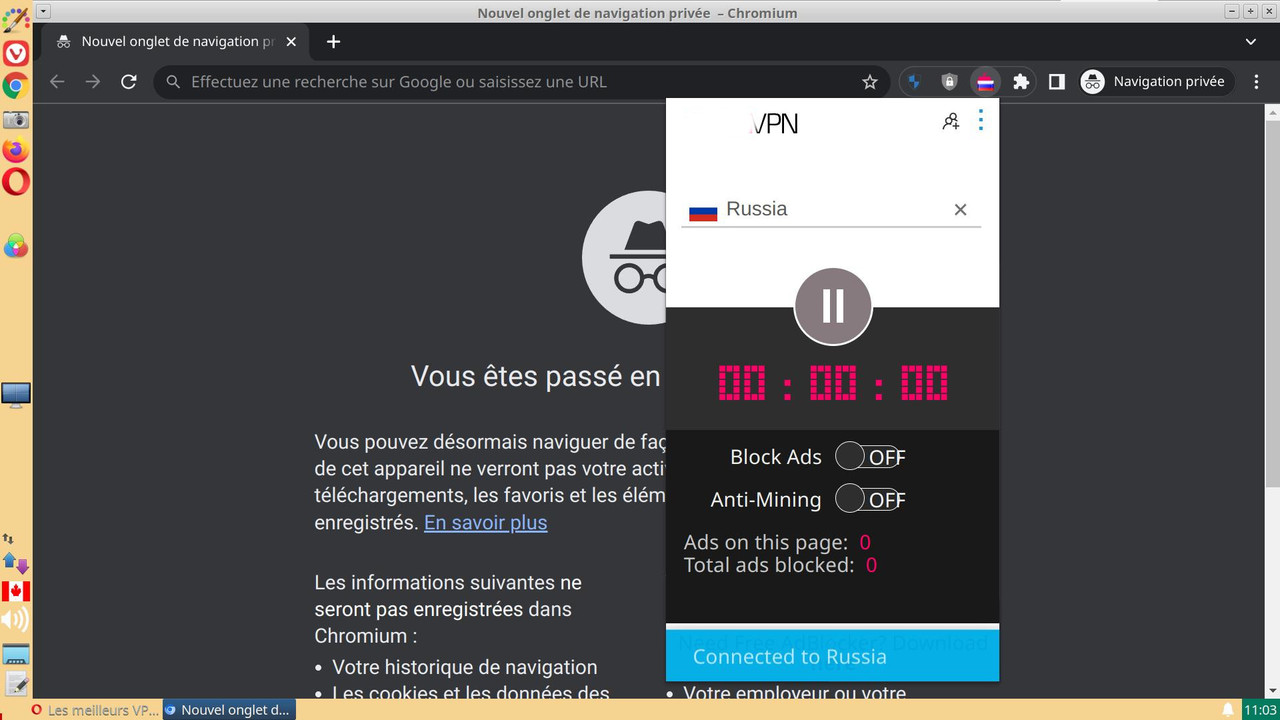1280x720 pixels.
Task: Launch Opera from the dock
Action: coord(16,182)
